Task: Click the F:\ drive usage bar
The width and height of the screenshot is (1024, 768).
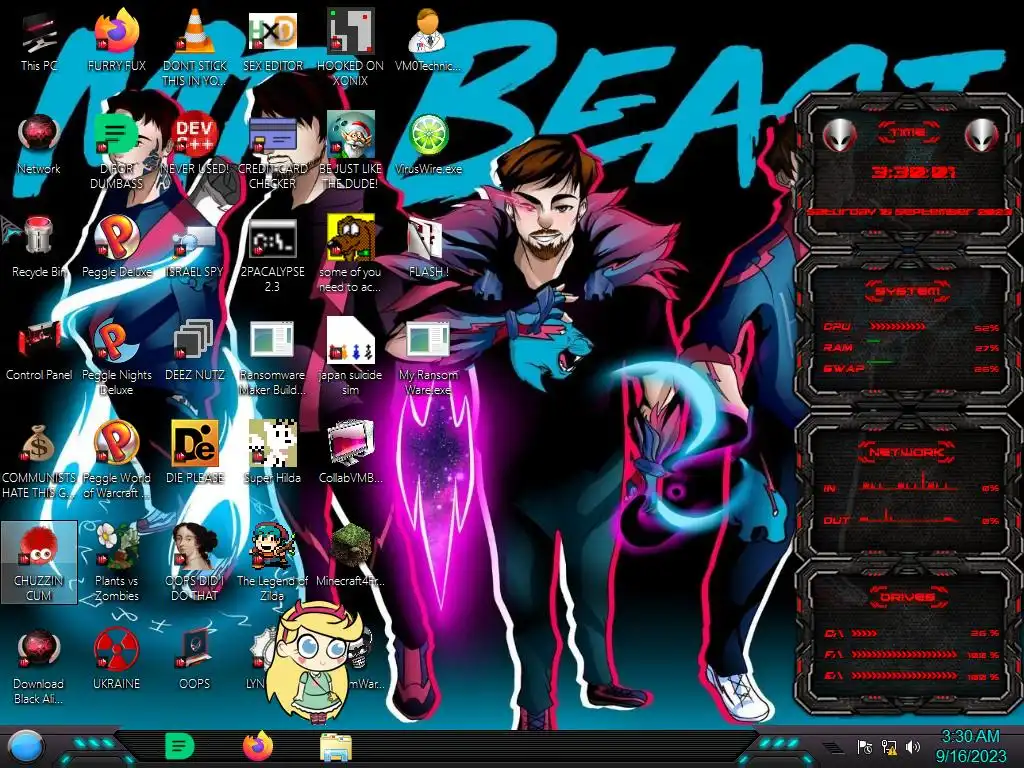Action: point(904,654)
